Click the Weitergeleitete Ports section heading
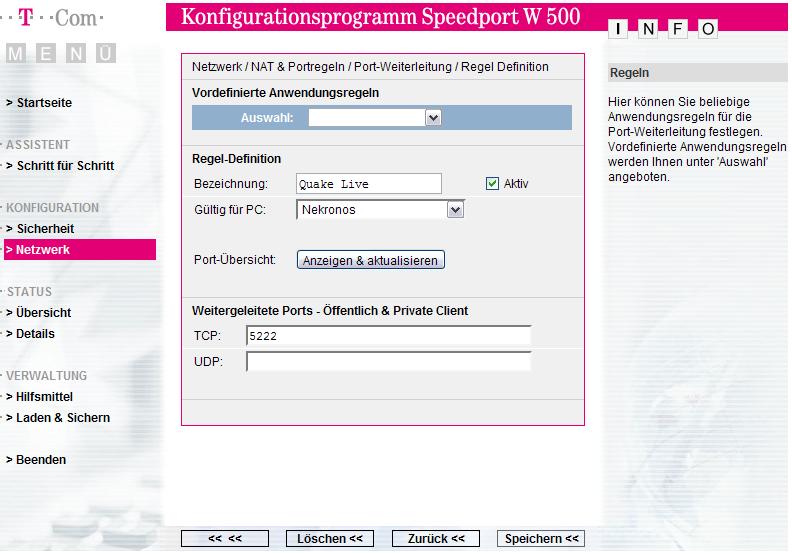Viewport: 792px width, 554px height. pyautogui.click(x=330, y=311)
